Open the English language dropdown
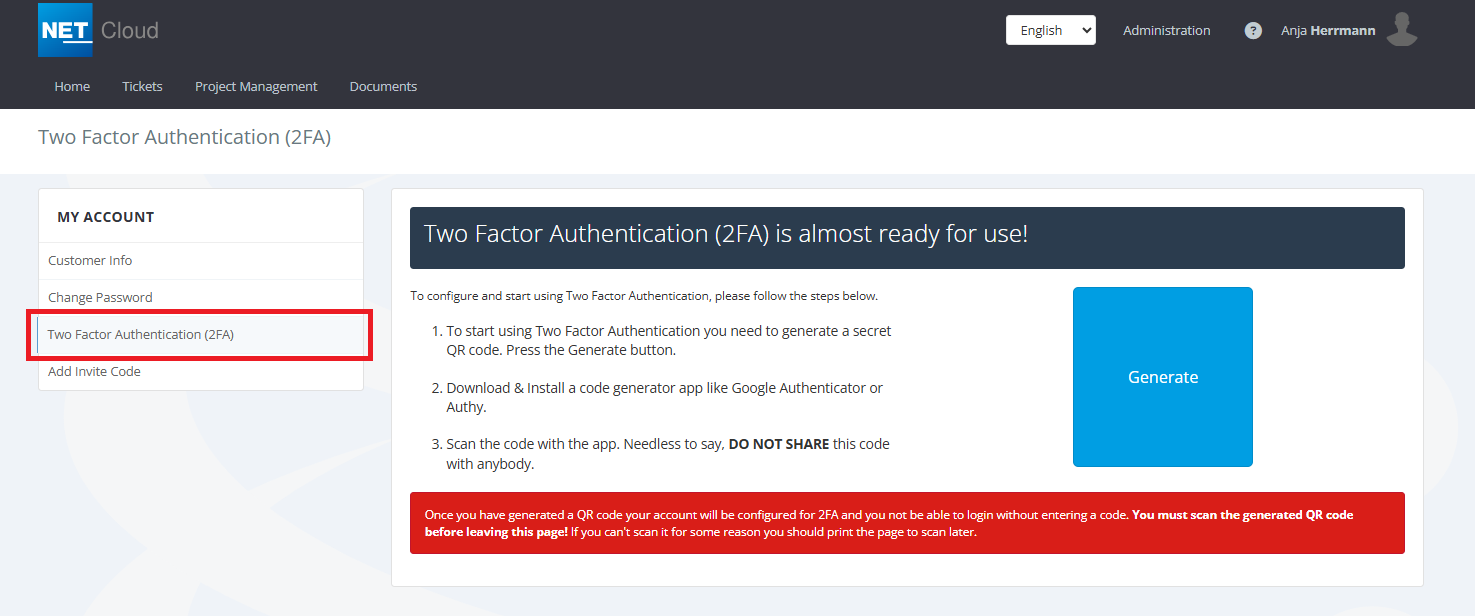This screenshot has height=616, width=1475. (1050, 30)
